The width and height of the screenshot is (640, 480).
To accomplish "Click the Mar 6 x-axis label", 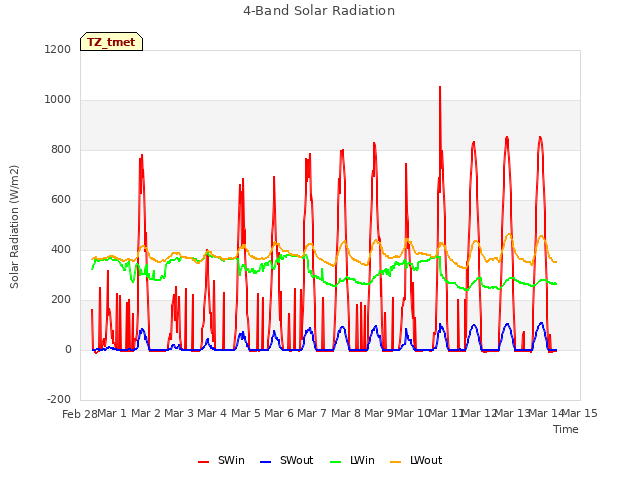I will 279,413.
